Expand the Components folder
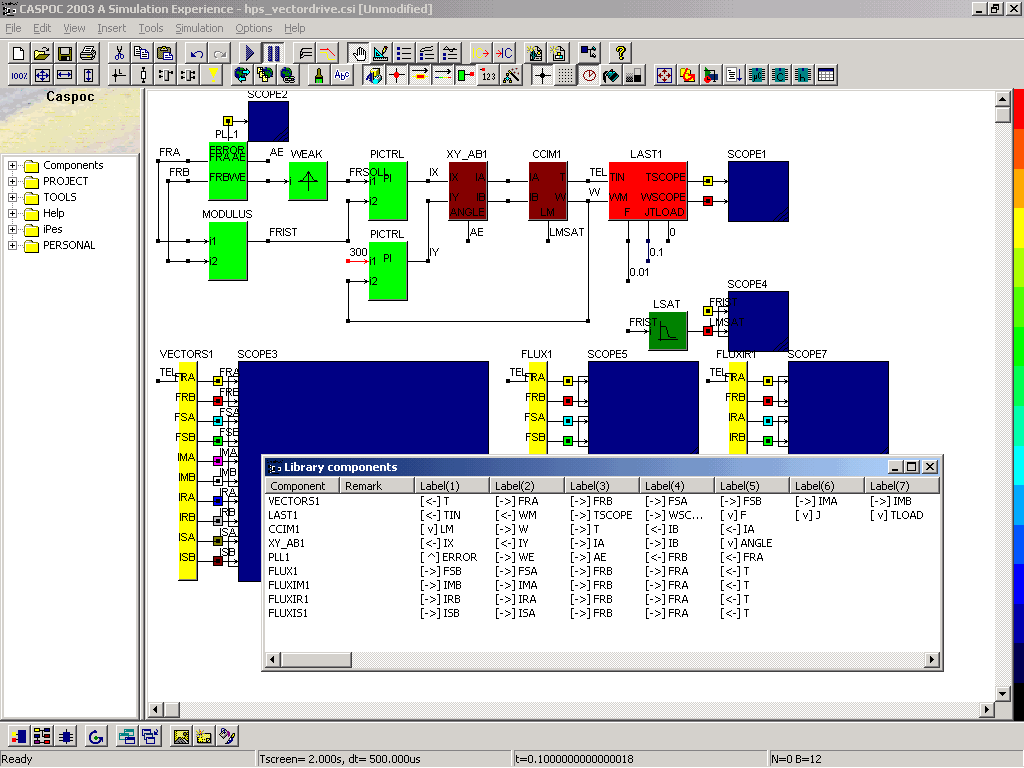 [x=12, y=165]
